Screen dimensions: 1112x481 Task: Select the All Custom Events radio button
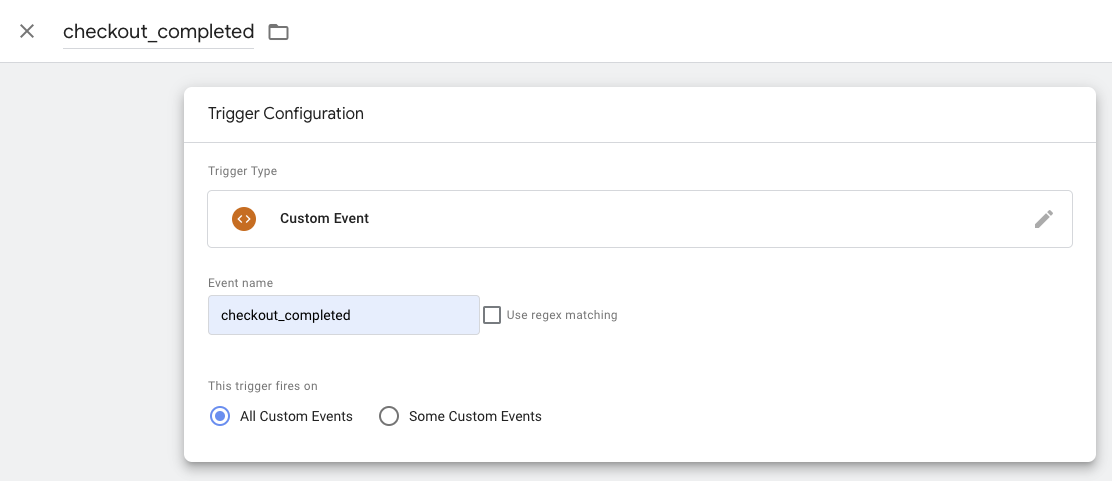coord(220,416)
